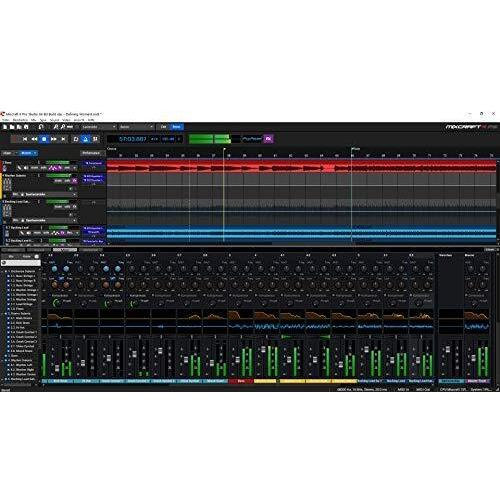Click the headphones icon in the toolbar
Image resolution: width=500 pixels, height=500 pixels.
(41, 127)
